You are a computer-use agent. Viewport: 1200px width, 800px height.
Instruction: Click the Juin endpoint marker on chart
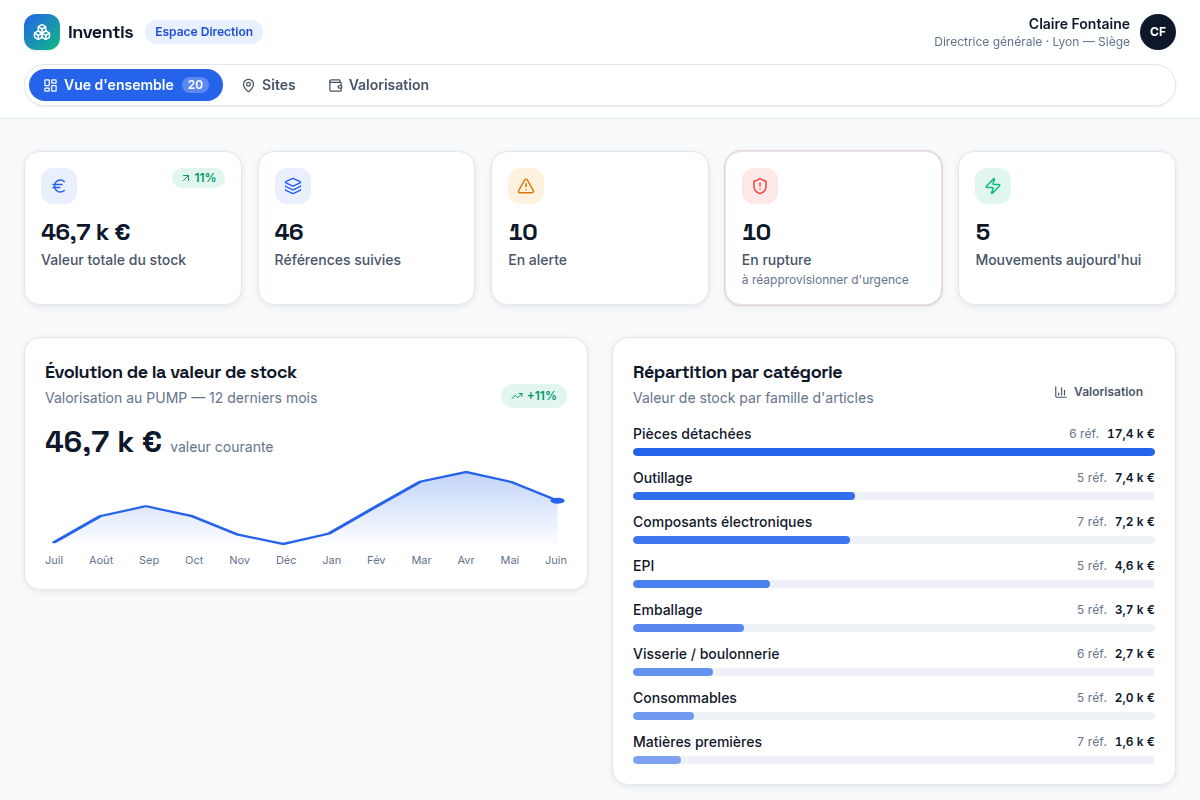pos(557,500)
